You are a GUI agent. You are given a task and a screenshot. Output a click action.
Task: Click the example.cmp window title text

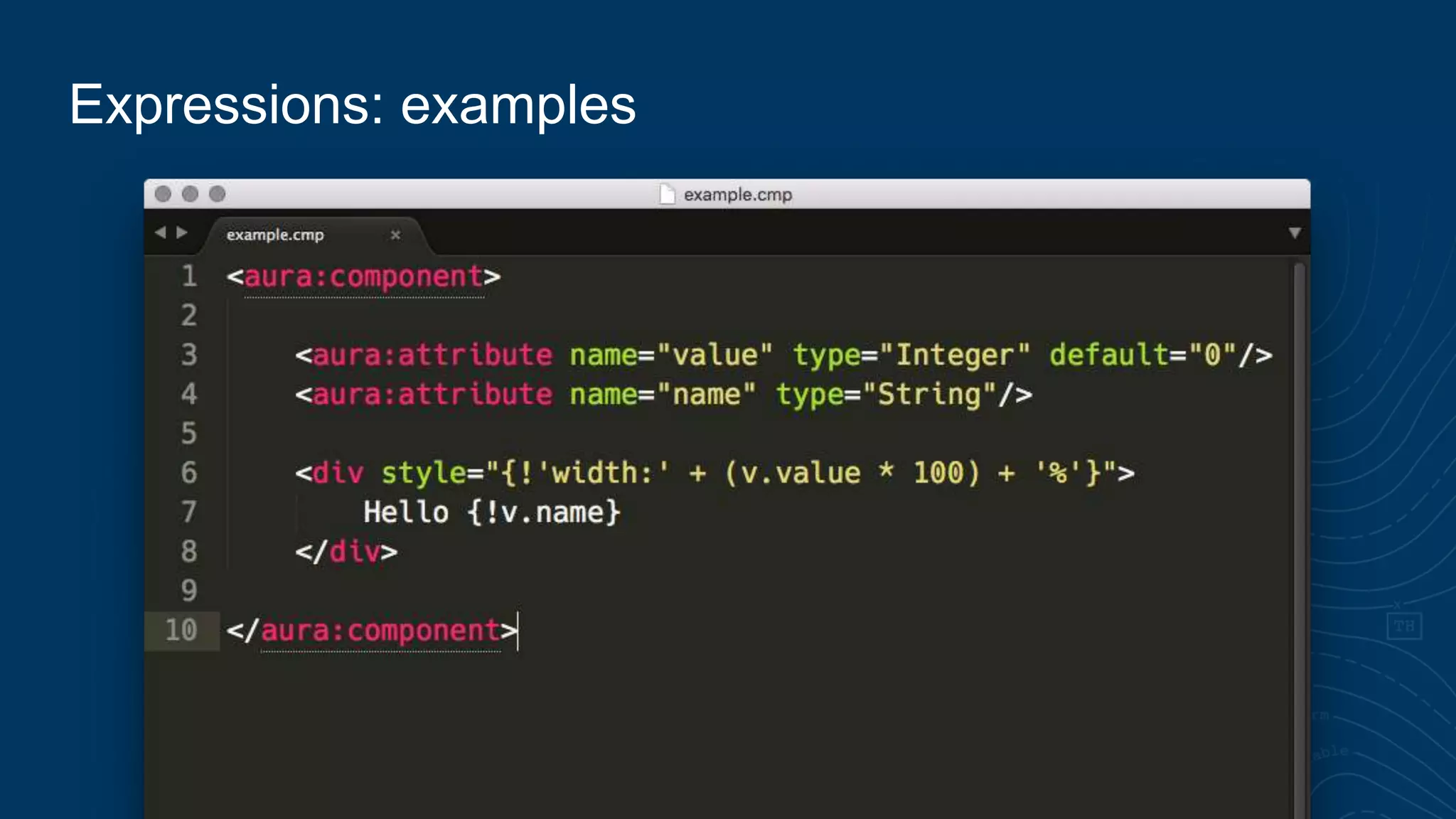[x=737, y=194]
